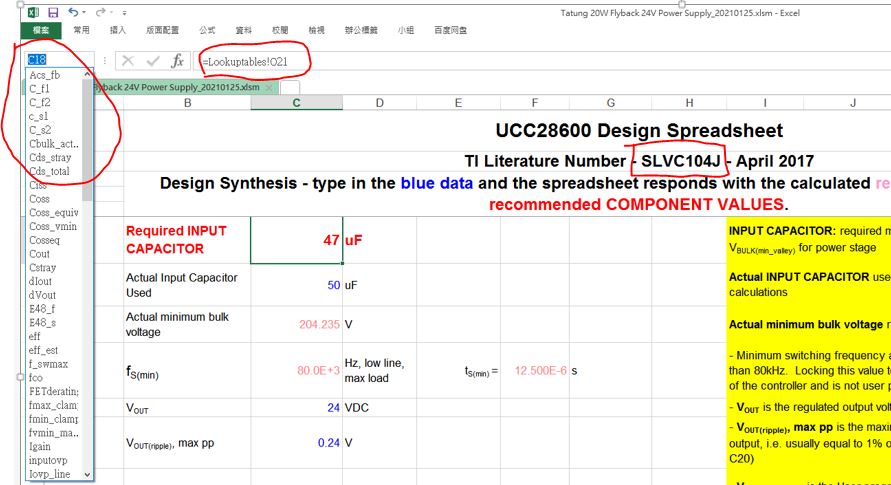The image size is (891, 485).
Task: Select column D header
Action: pos(380,103)
